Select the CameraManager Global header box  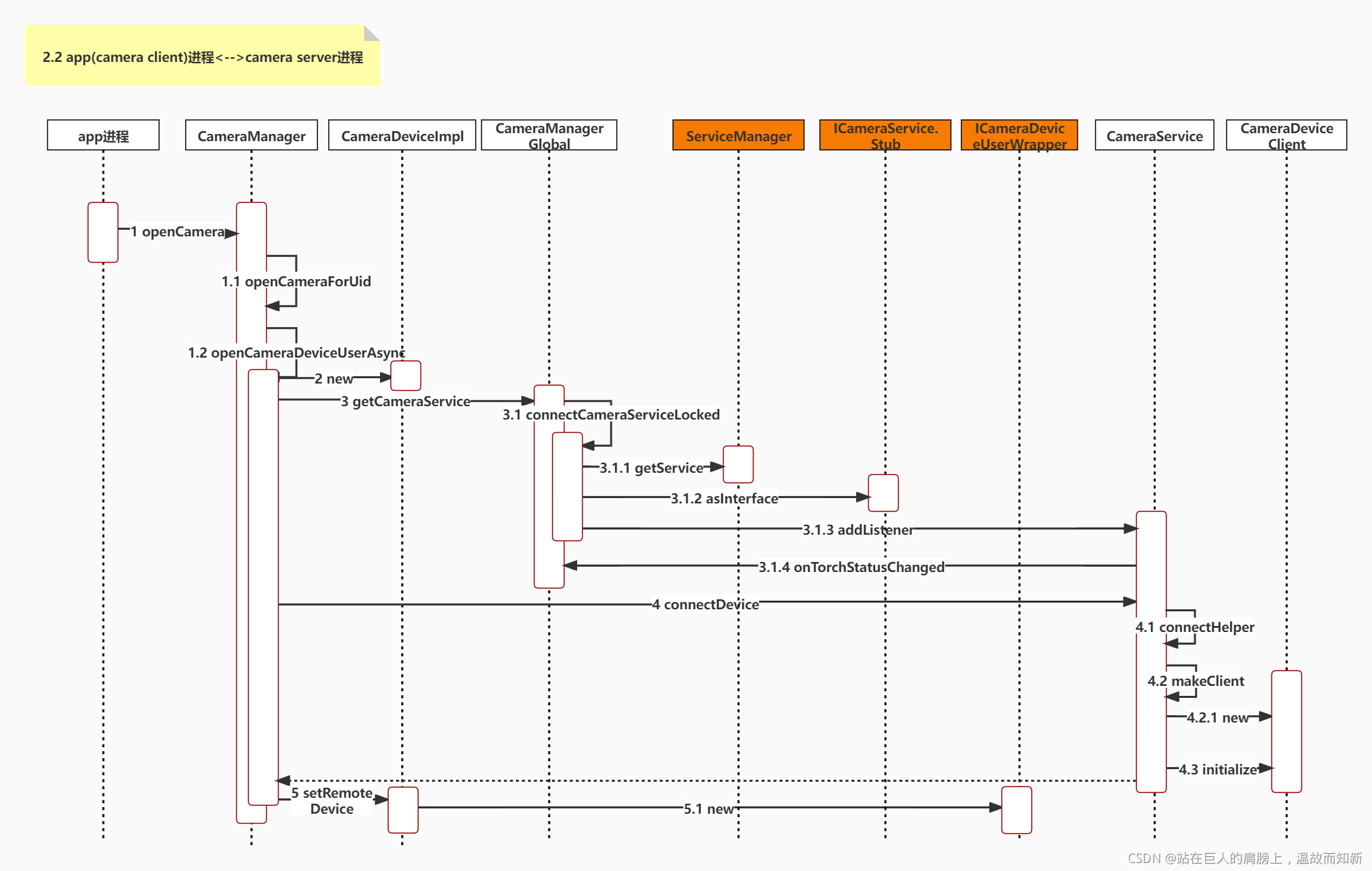(549, 135)
